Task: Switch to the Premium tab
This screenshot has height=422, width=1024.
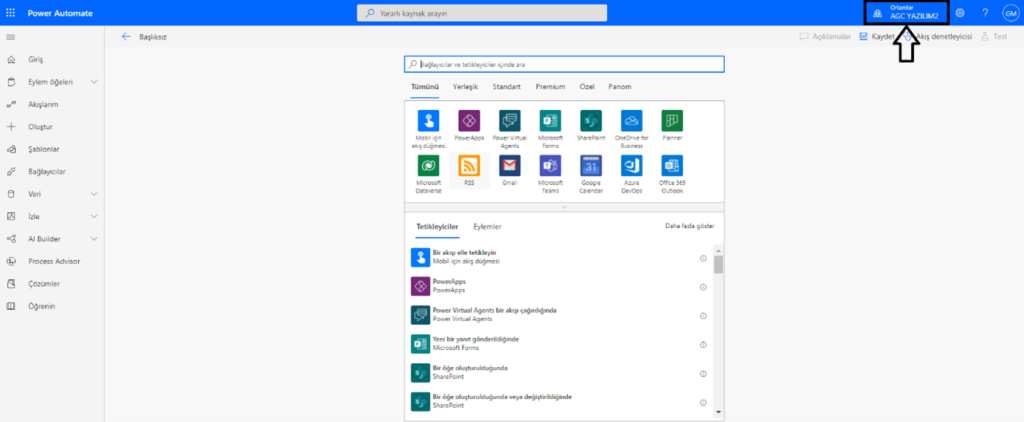Action: click(550, 87)
